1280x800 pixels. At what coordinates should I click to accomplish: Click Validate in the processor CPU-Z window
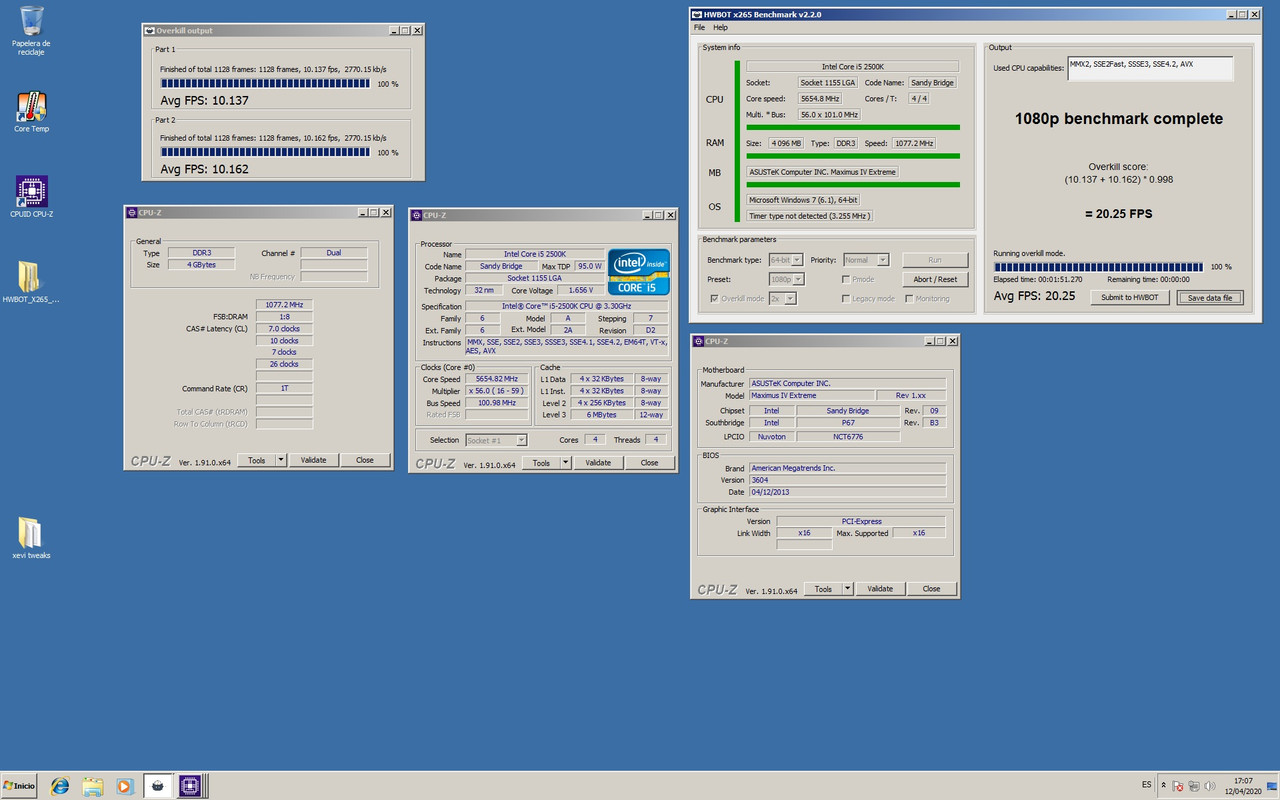click(x=598, y=463)
